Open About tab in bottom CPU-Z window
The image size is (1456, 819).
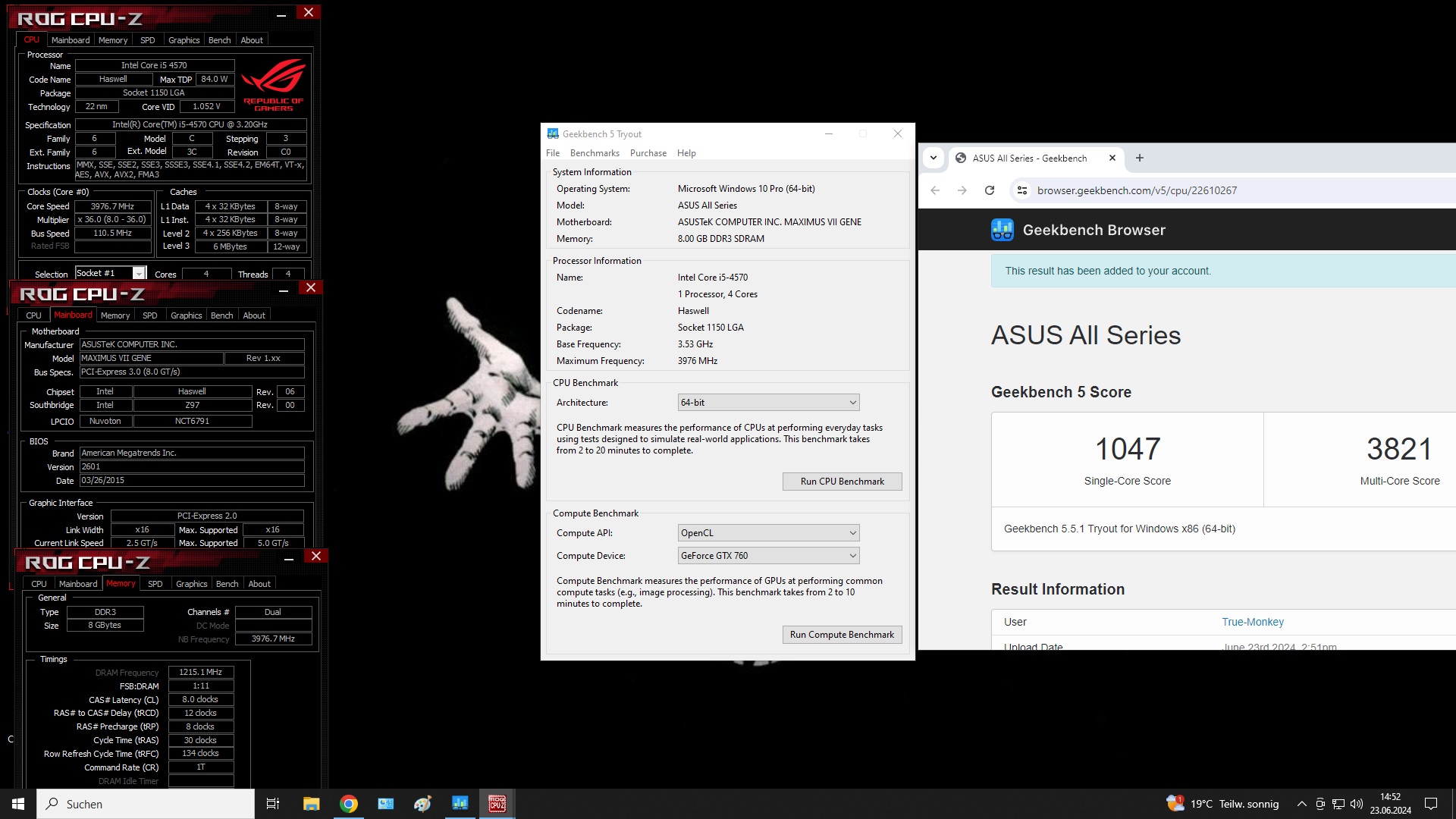pyautogui.click(x=259, y=584)
